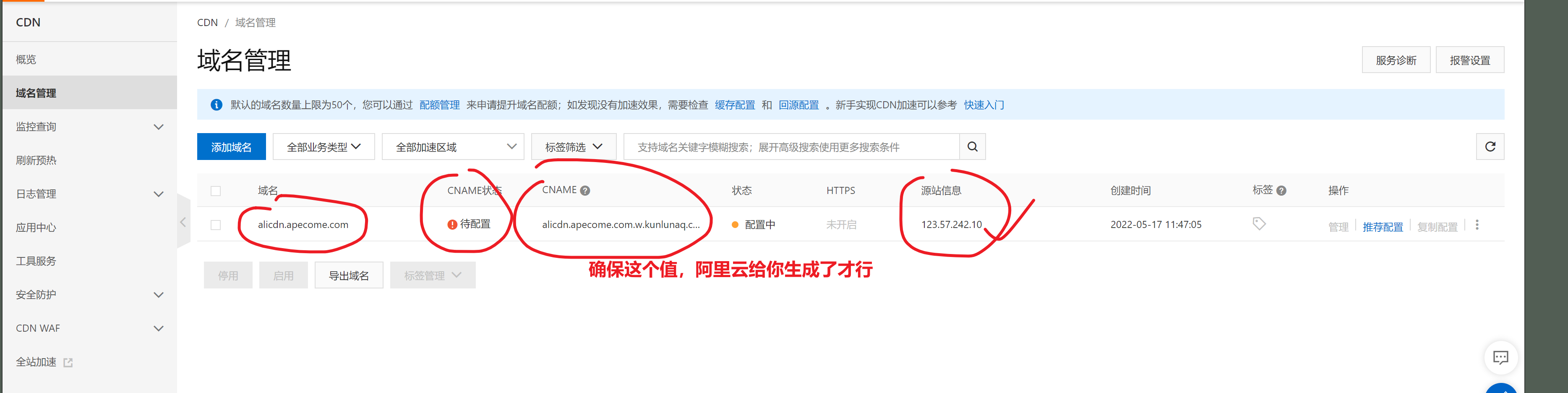Expand the 标签筛选 filter dropdown
The height and width of the screenshot is (393, 1568).
[574, 147]
